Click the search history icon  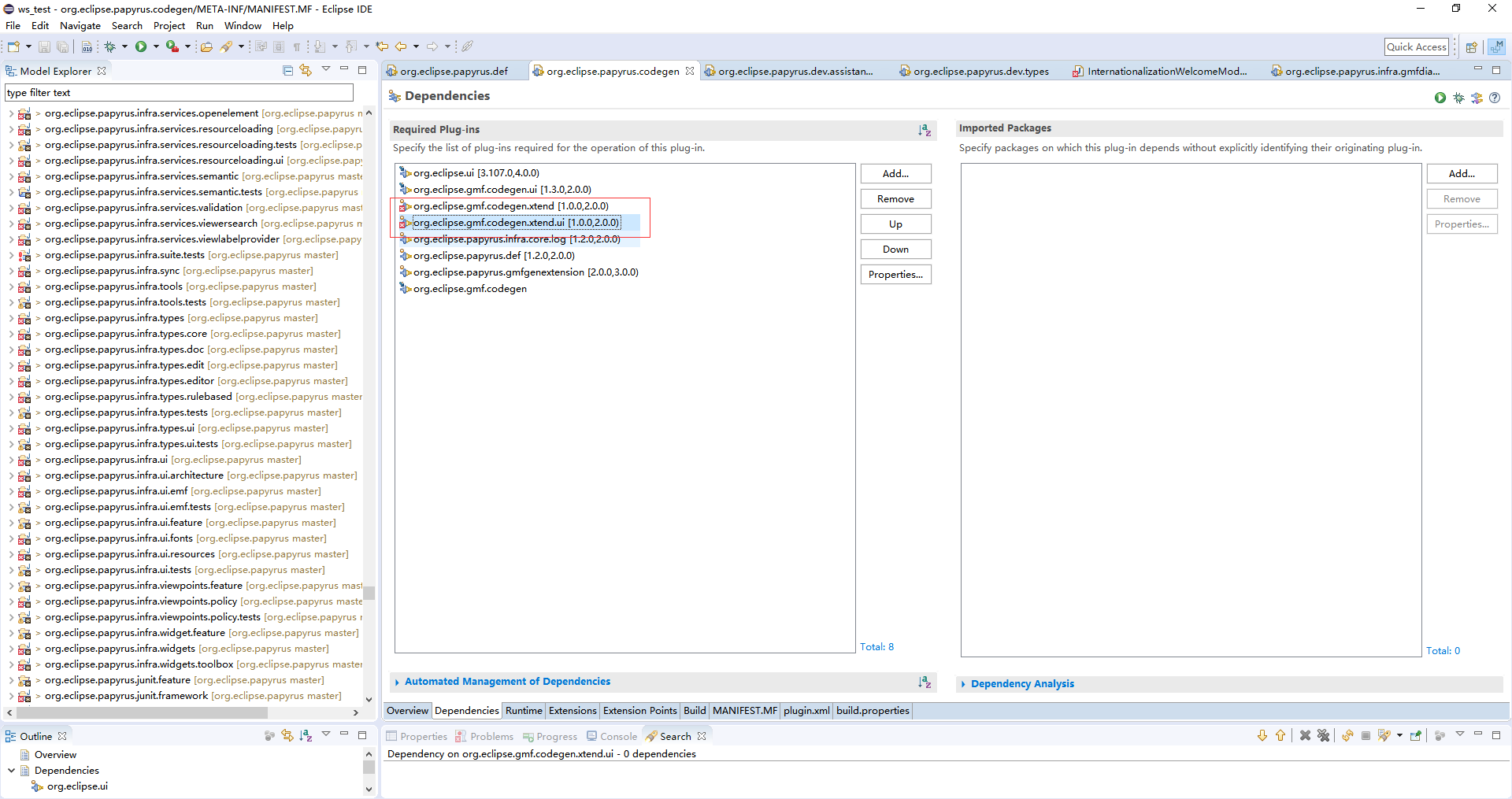coord(1384,735)
